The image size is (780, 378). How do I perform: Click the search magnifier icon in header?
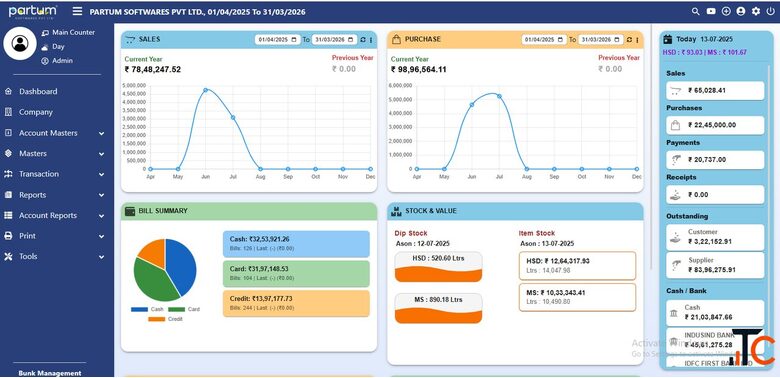click(696, 11)
